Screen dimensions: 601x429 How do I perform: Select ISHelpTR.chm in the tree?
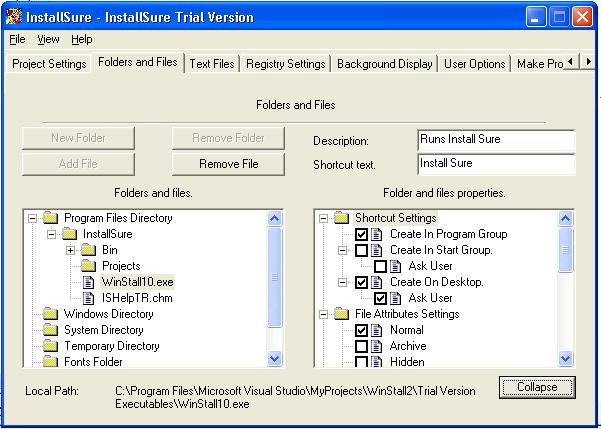click(137, 298)
